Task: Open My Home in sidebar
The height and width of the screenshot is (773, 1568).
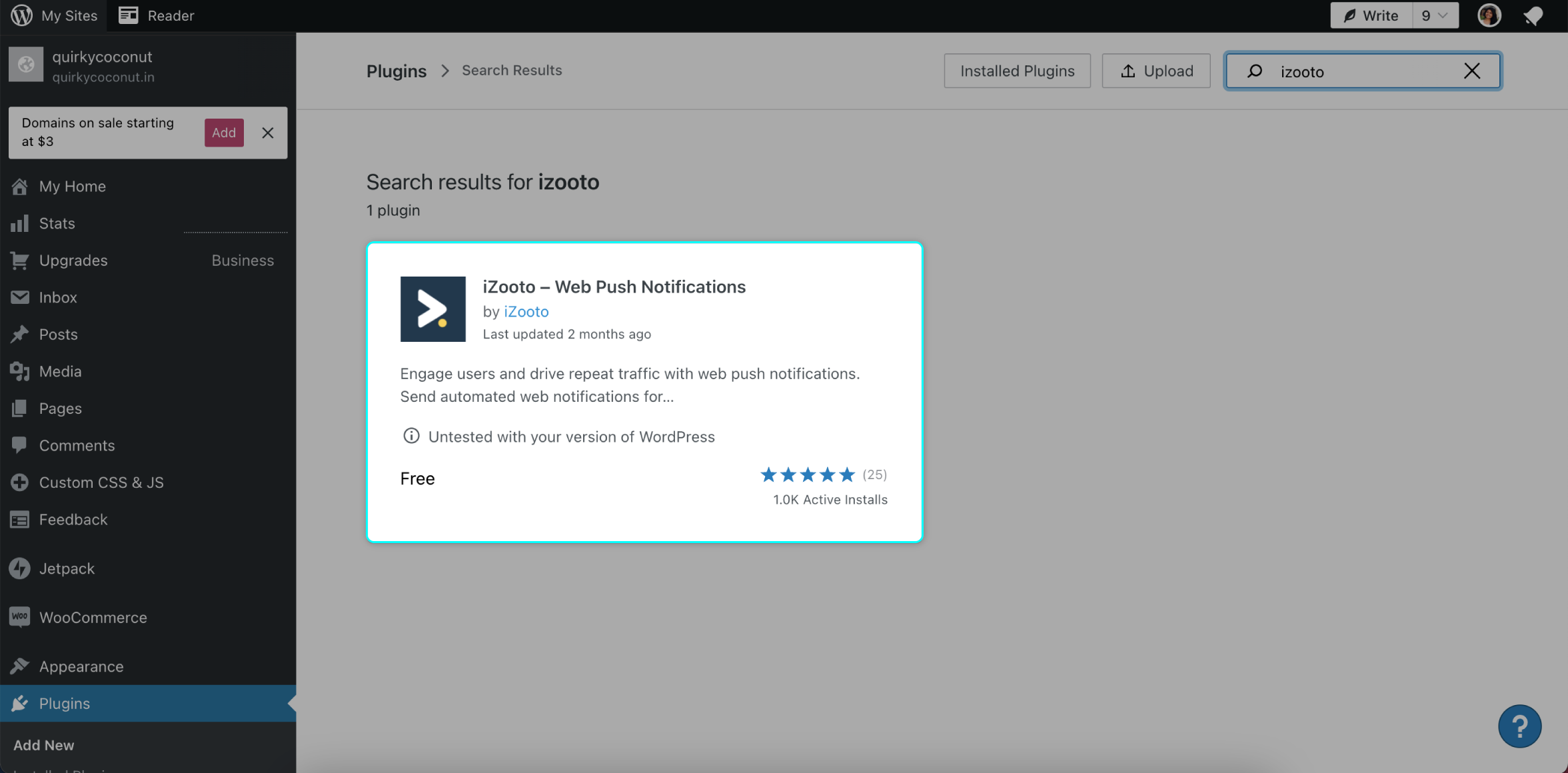Action: click(x=73, y=187)
